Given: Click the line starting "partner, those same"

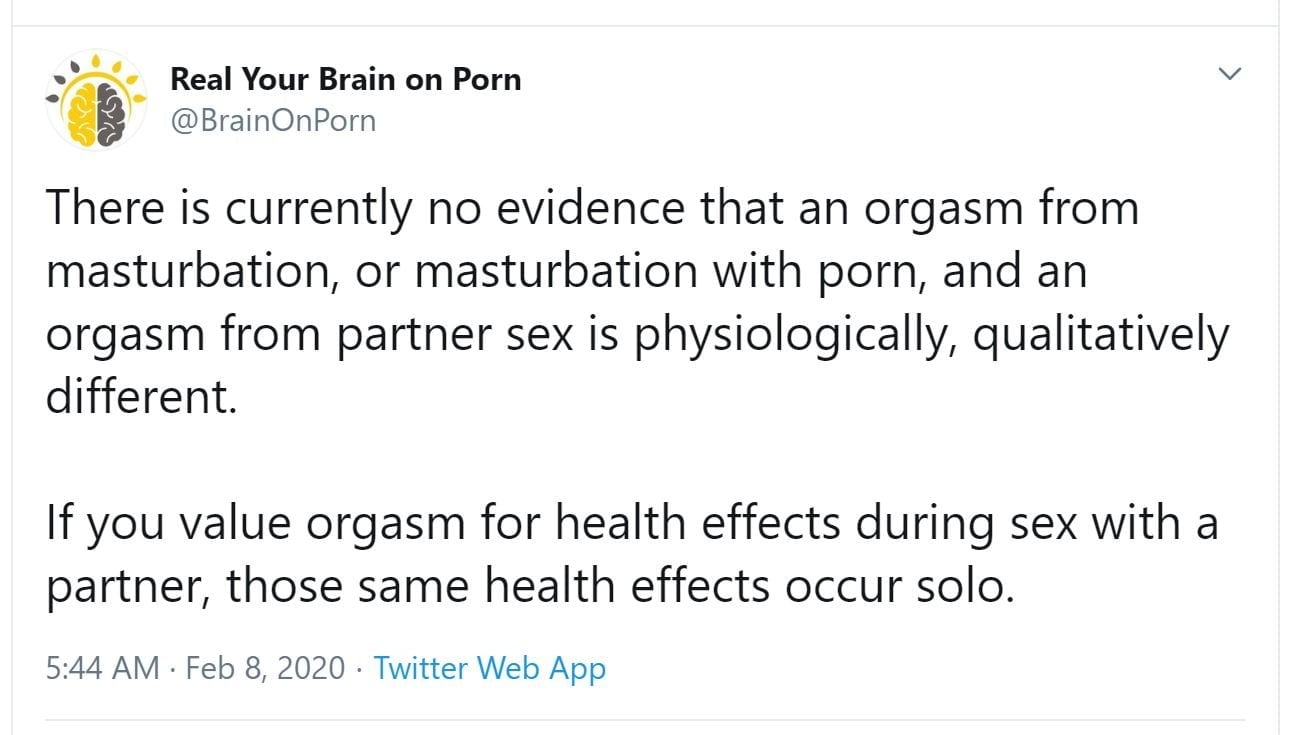Looking at the screenshot, I should click(530, 587).
